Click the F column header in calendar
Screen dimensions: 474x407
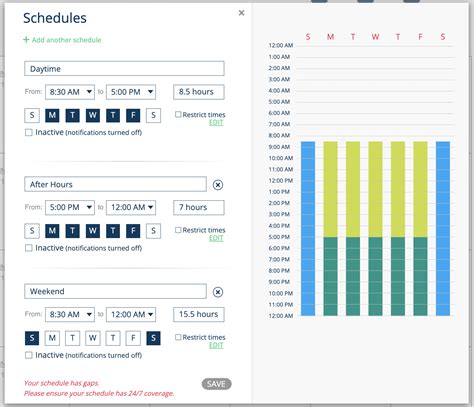(x=420, y=37)
